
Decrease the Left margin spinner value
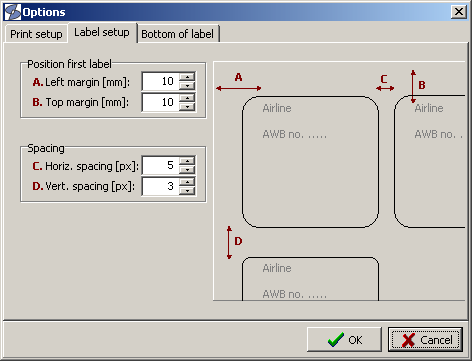187,86
